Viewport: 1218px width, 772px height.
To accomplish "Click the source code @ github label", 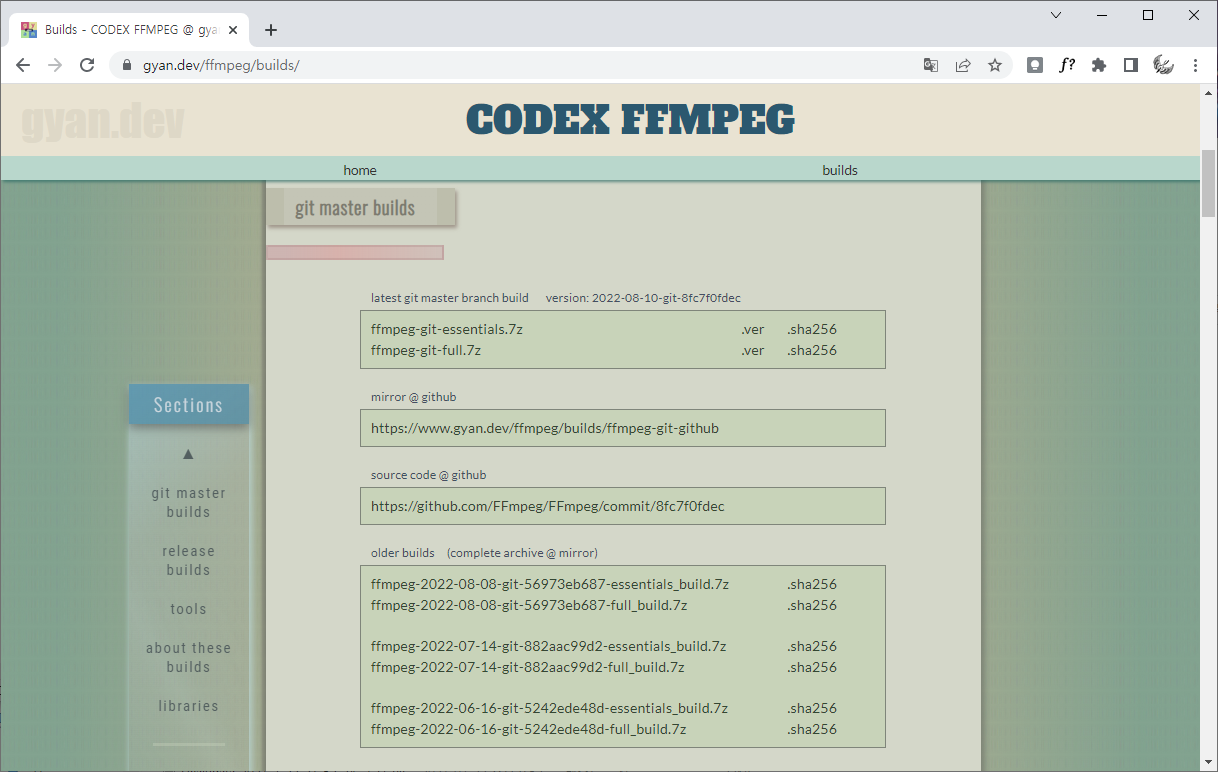I will pos(428,475).
